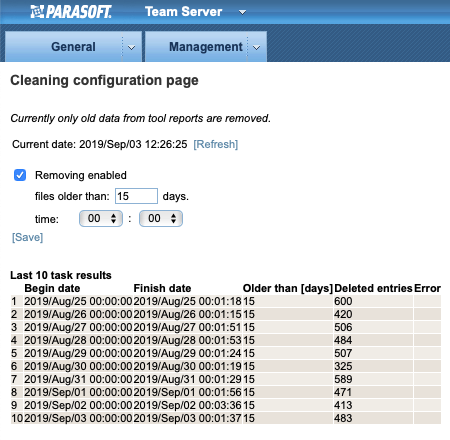Click the Parasoft logo
Screen dimensions: 450x440
coord(71,12)
